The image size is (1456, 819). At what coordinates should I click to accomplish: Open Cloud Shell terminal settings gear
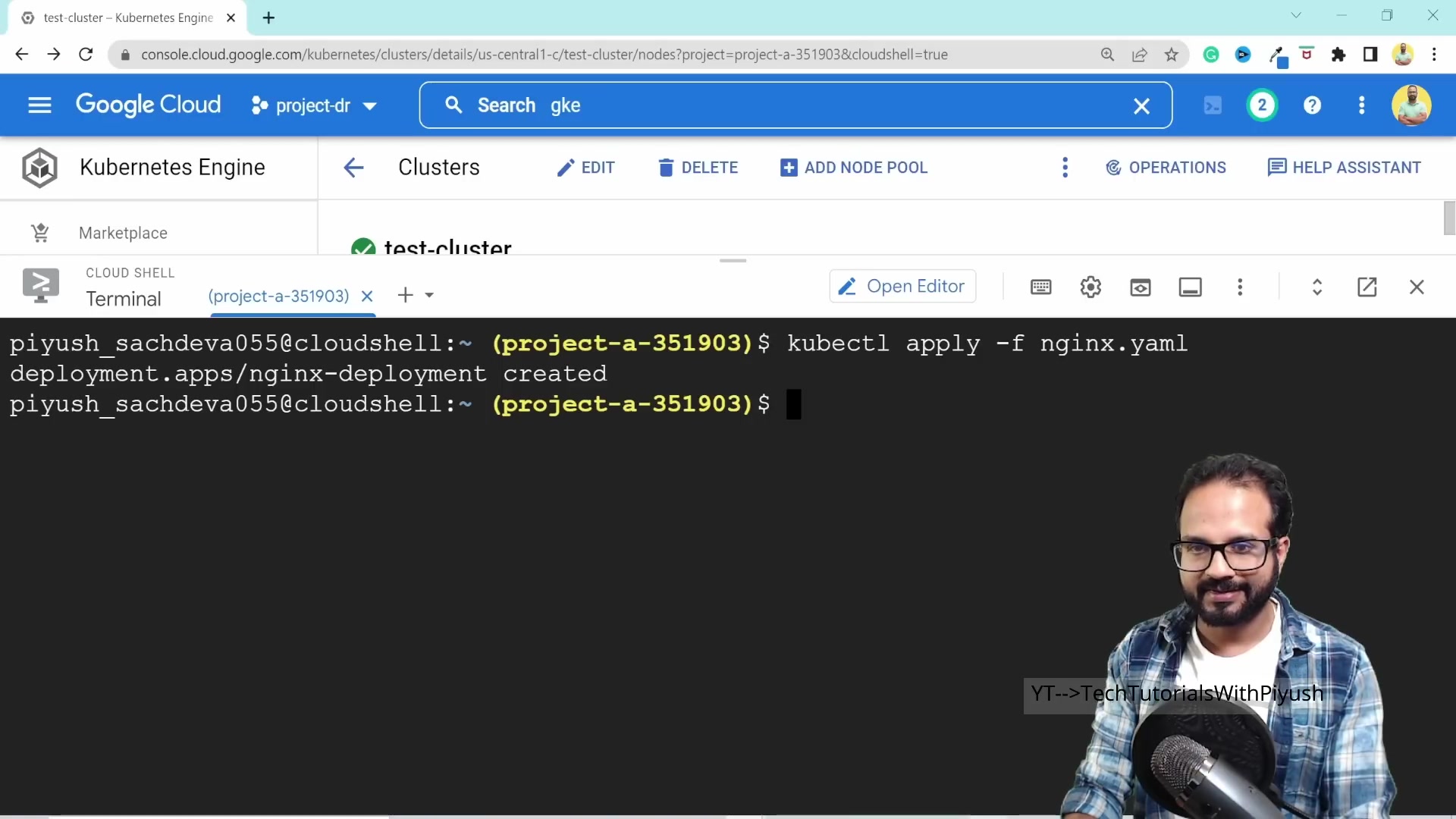pyautogui.click(x=1090, y=287)
